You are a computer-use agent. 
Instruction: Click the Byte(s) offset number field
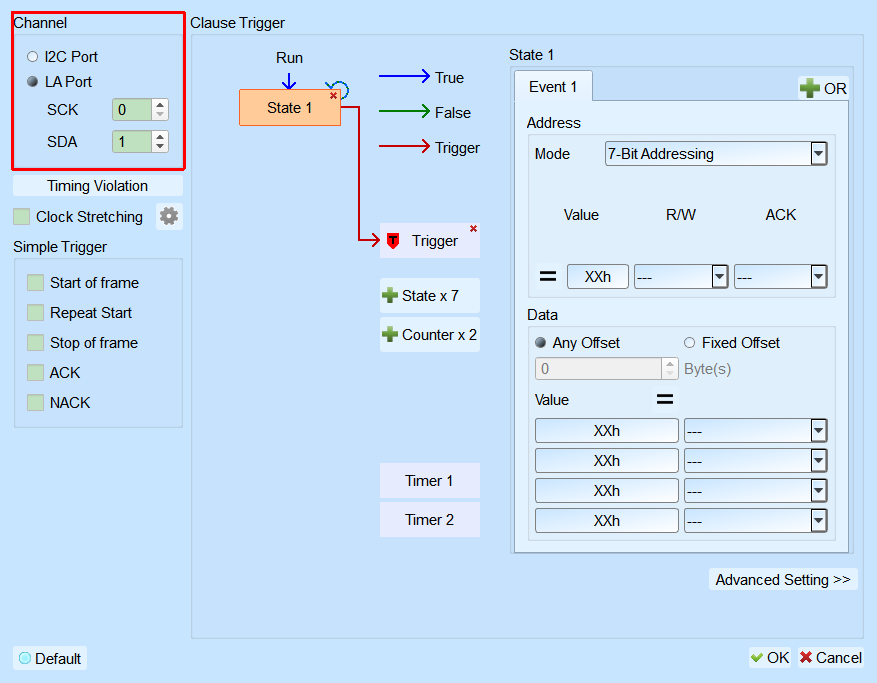(598, 369)
